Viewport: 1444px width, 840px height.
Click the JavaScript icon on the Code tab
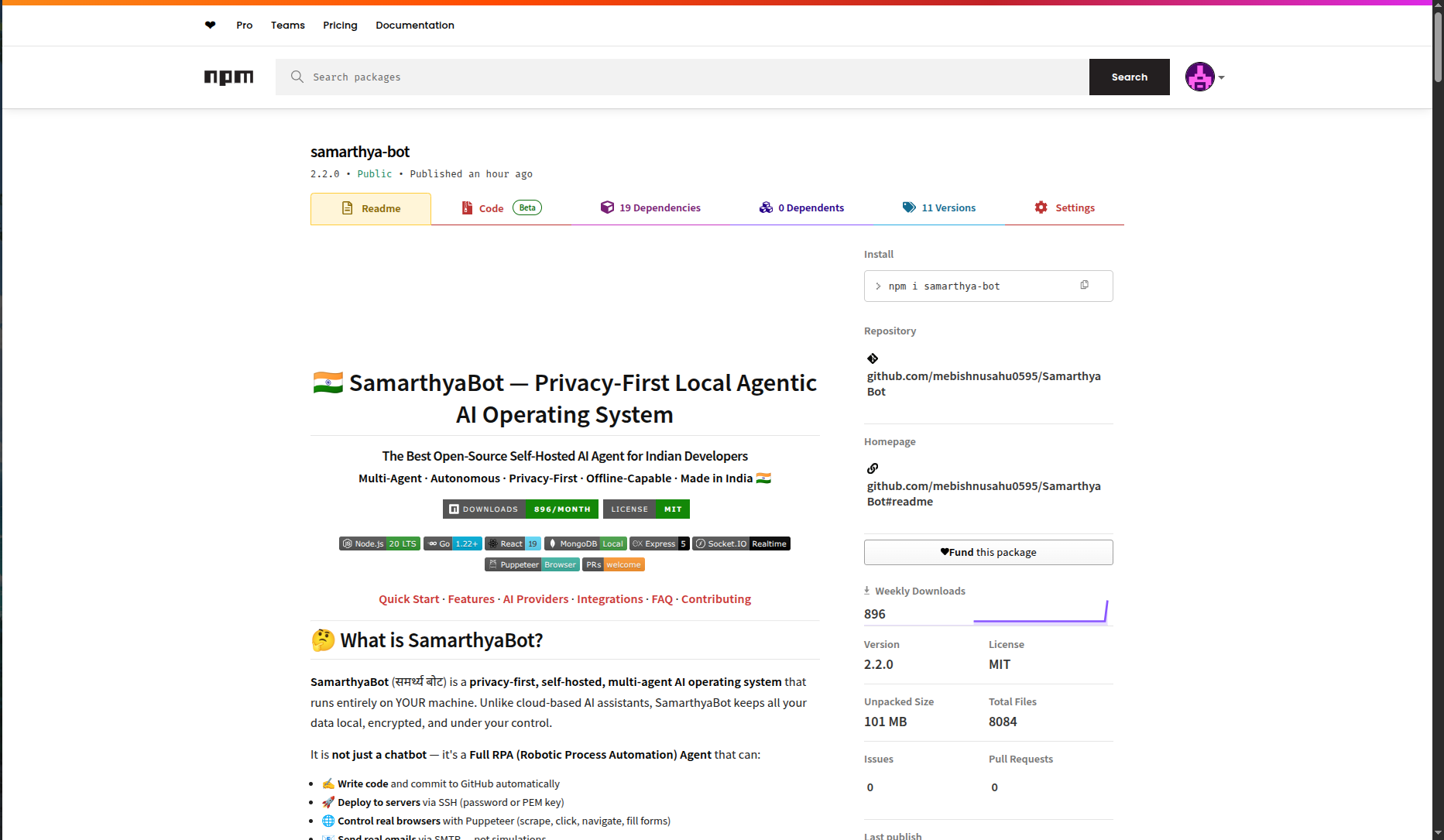[467, 207]
